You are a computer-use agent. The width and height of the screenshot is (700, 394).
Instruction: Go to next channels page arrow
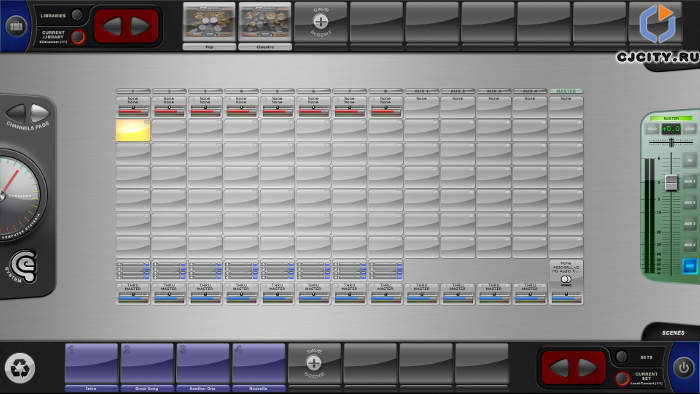pyautogui.click(x=40, y=112)
